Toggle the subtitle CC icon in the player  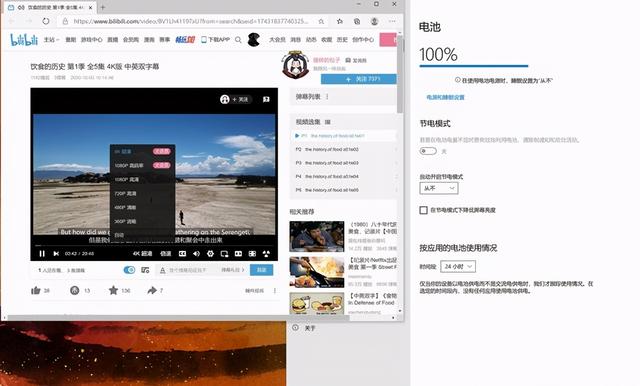tap(182, 253)
